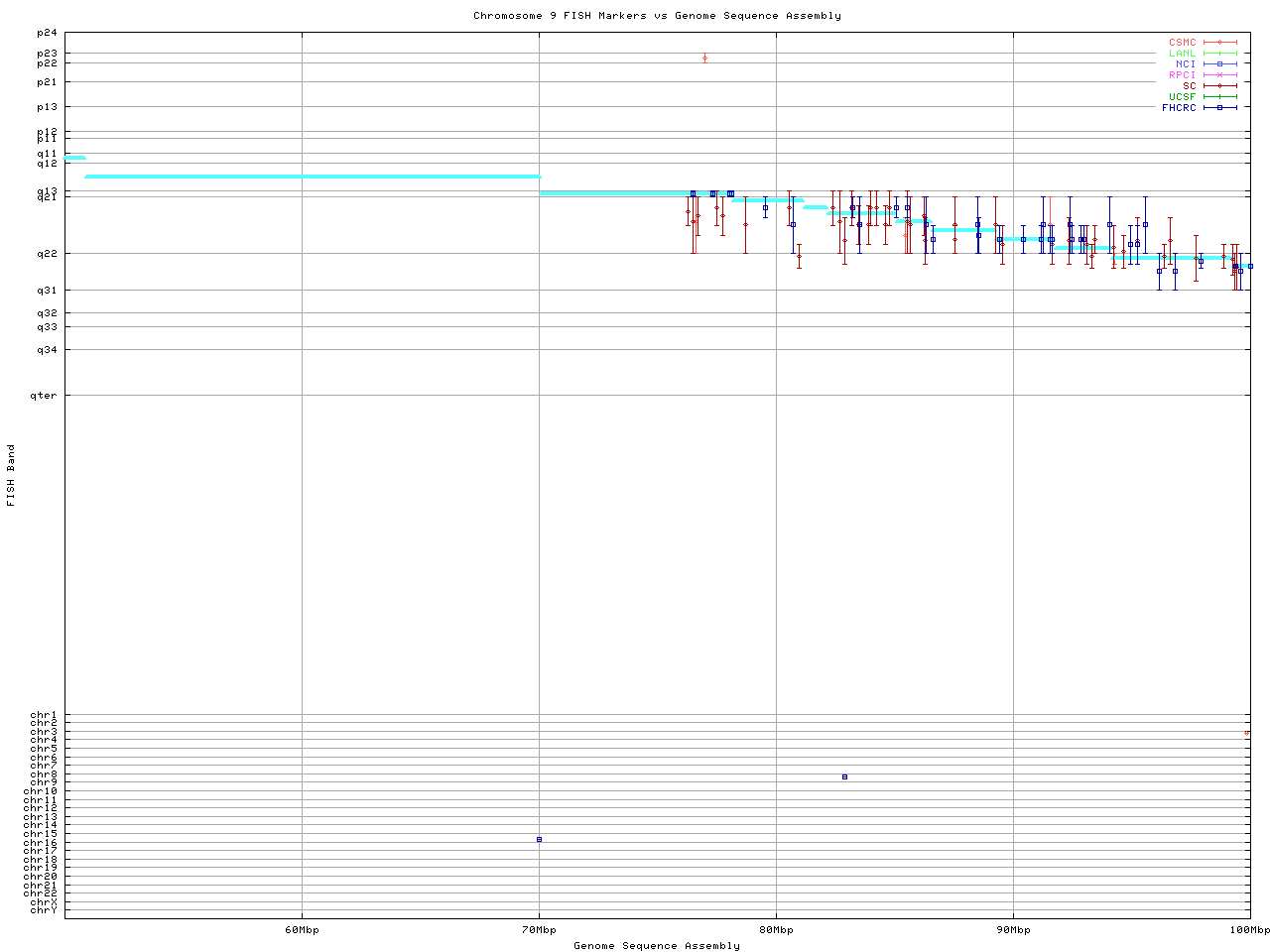Click the CSMC legend marker sample
Viewport: 1270px width, 952px height.
(x=1219, y=43)
